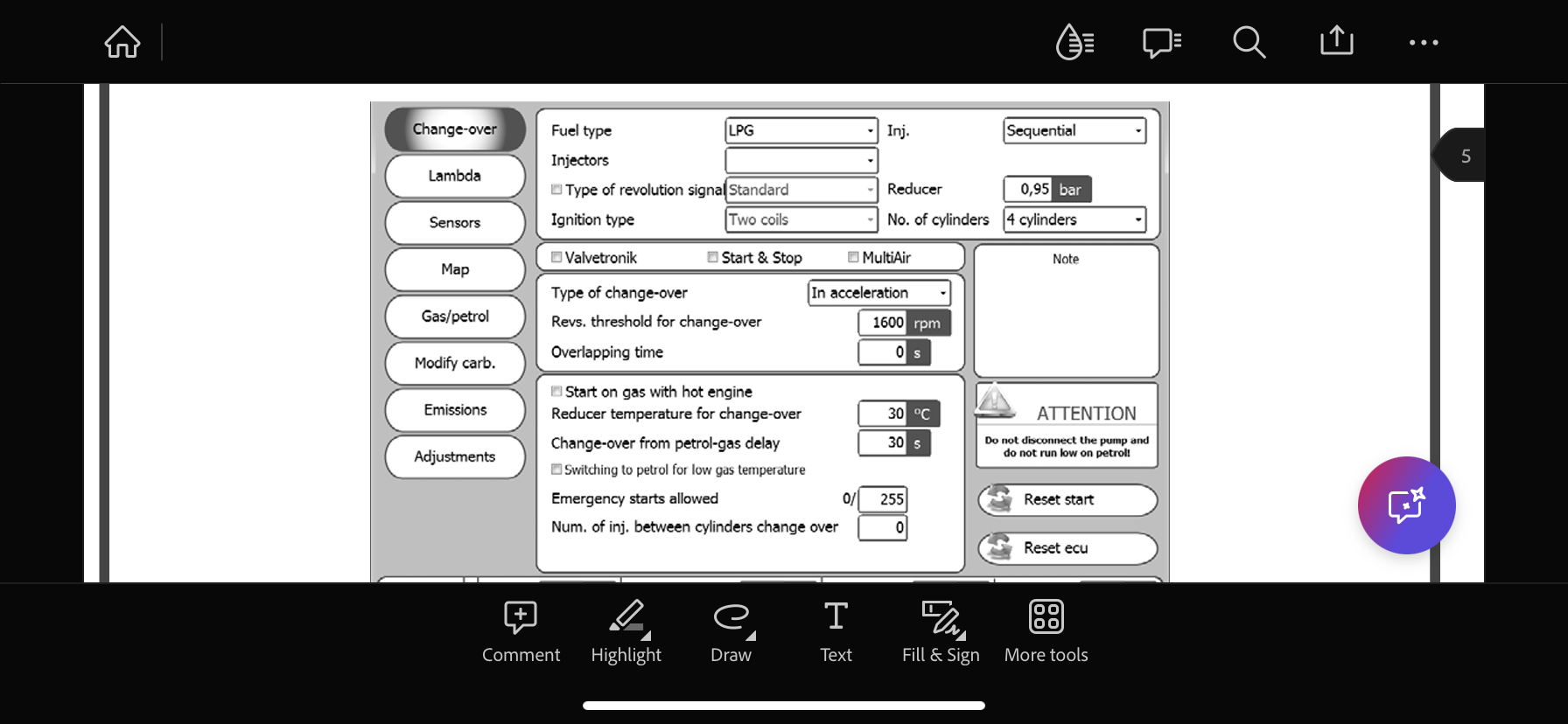Open the Sensors tab
Image resolution: width=1568 pixels, height=724 pixels.
tap(455, 223)
